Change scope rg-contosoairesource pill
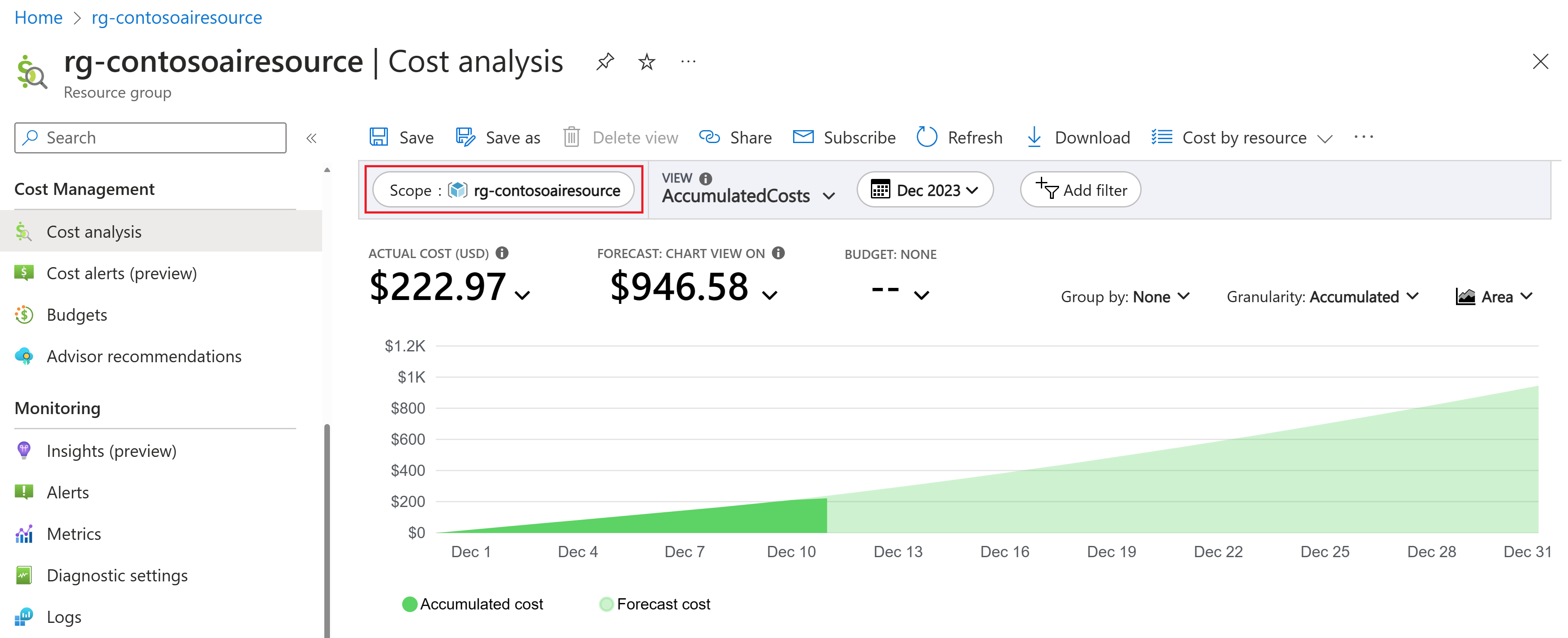The height and width of the screenshot is (638, 1568). (x=503, y=190)
